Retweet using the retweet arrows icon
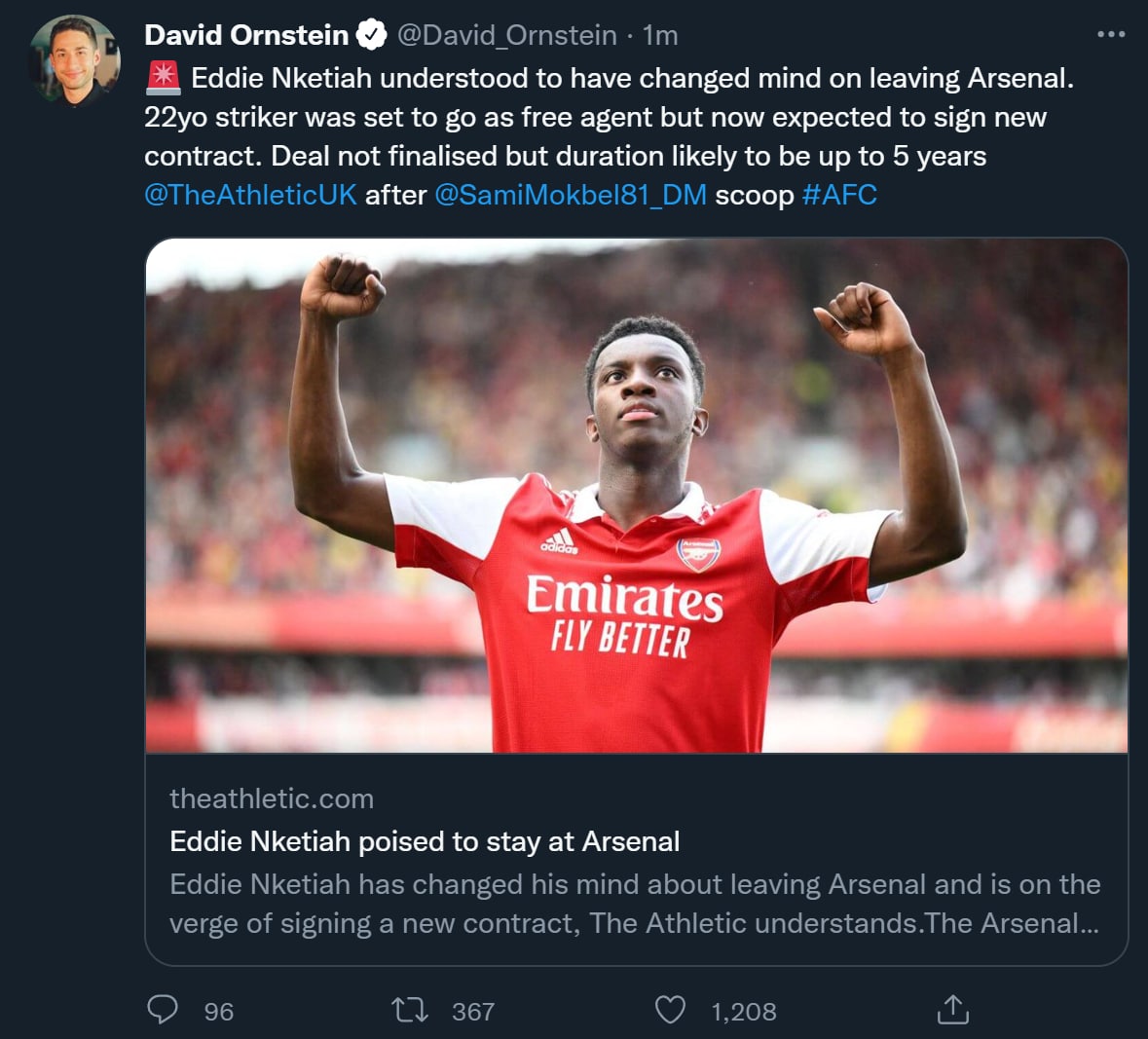Screen dimensions: 1148x1039 410,1010
